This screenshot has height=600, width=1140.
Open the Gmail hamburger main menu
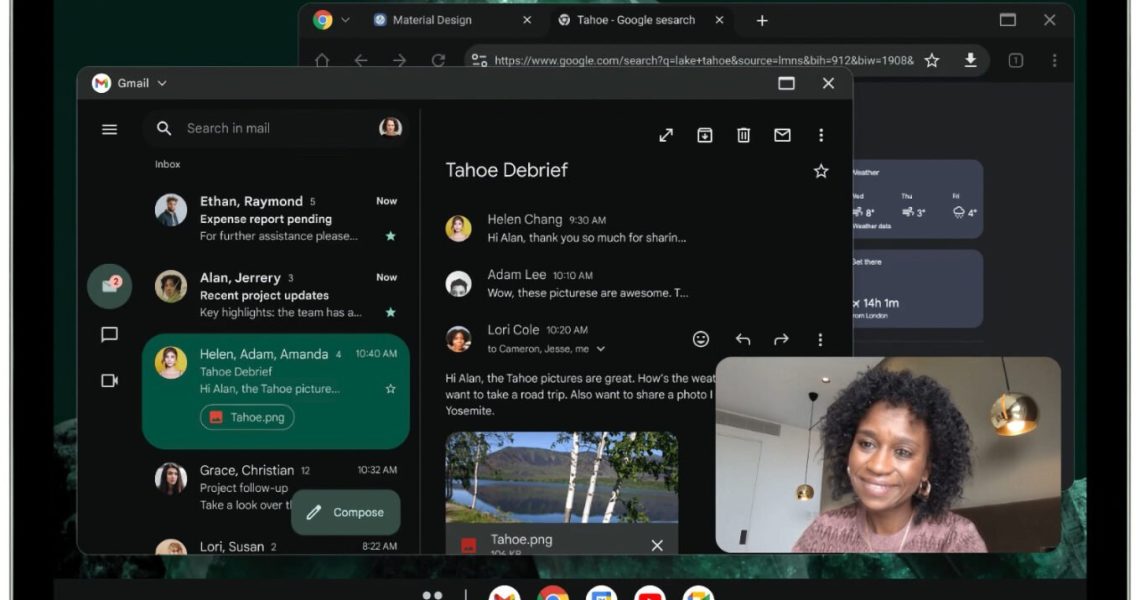(110, 129)
